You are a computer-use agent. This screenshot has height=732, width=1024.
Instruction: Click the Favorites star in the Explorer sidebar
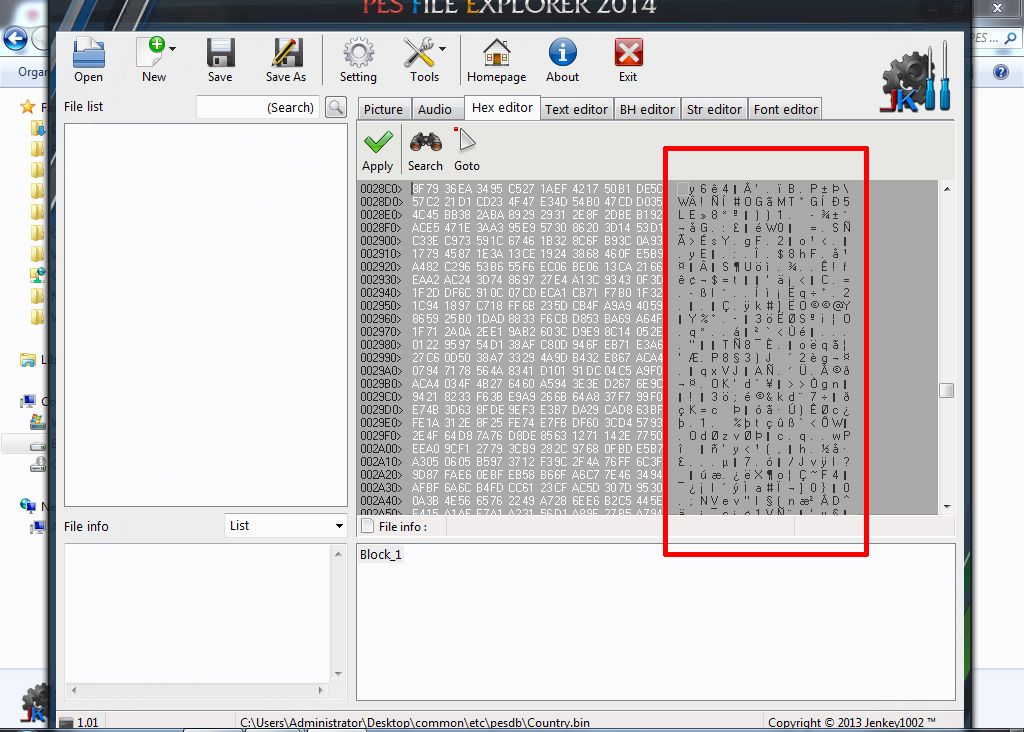click(x=27, y=106)
